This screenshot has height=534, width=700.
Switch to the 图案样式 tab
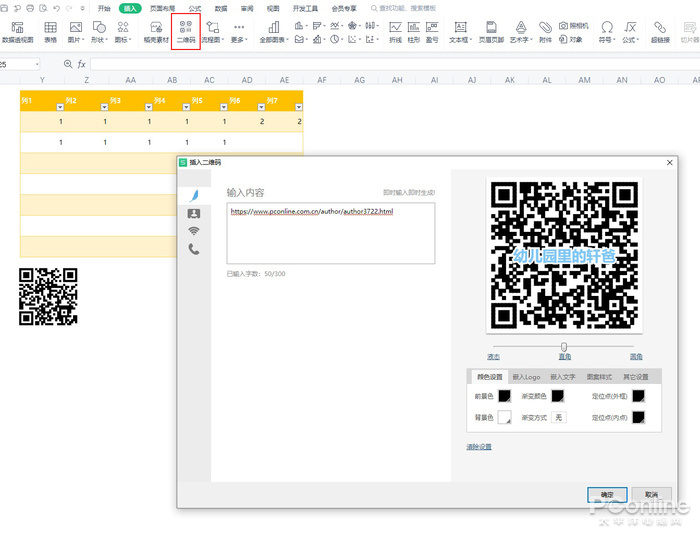(x=599, y=377)
